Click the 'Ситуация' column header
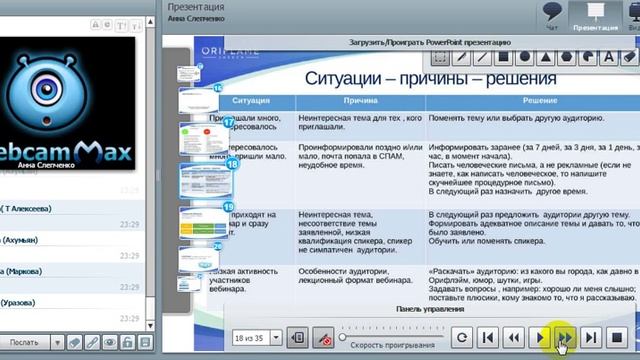The width and height of the screenshot is (640, 360). tap(251, 100)
